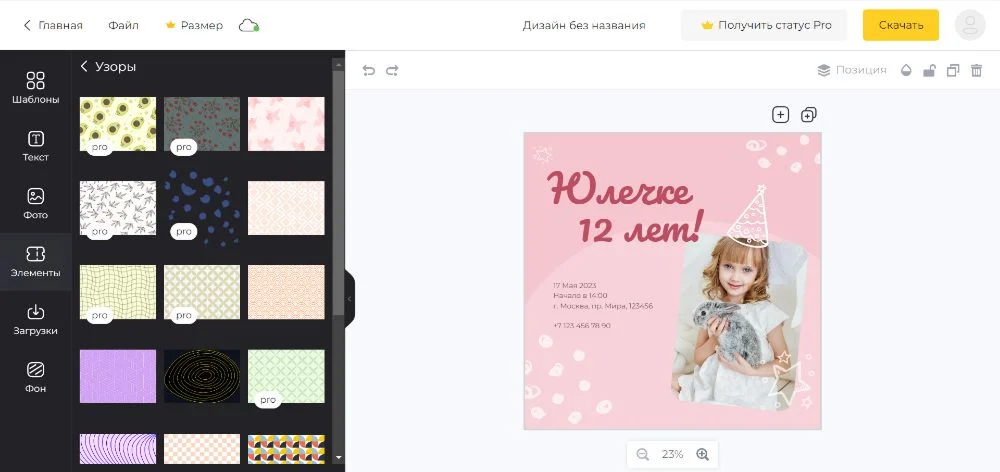
Task: Click the duplicate element icon in toolbar
Action: coord(953,70)
